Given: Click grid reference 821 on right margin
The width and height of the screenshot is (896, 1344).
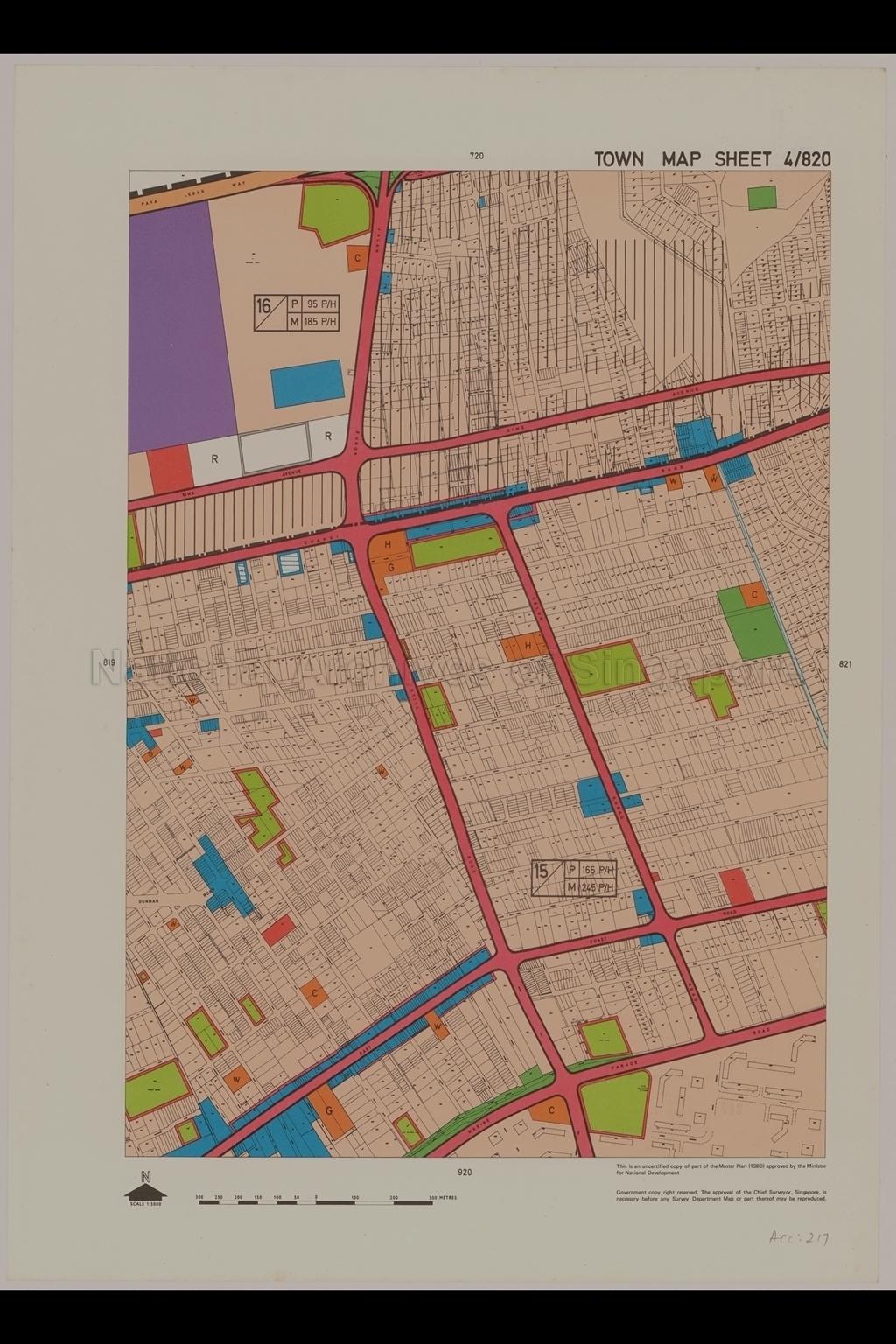Looking at the screenshot, I should click(x=845, y=664).
